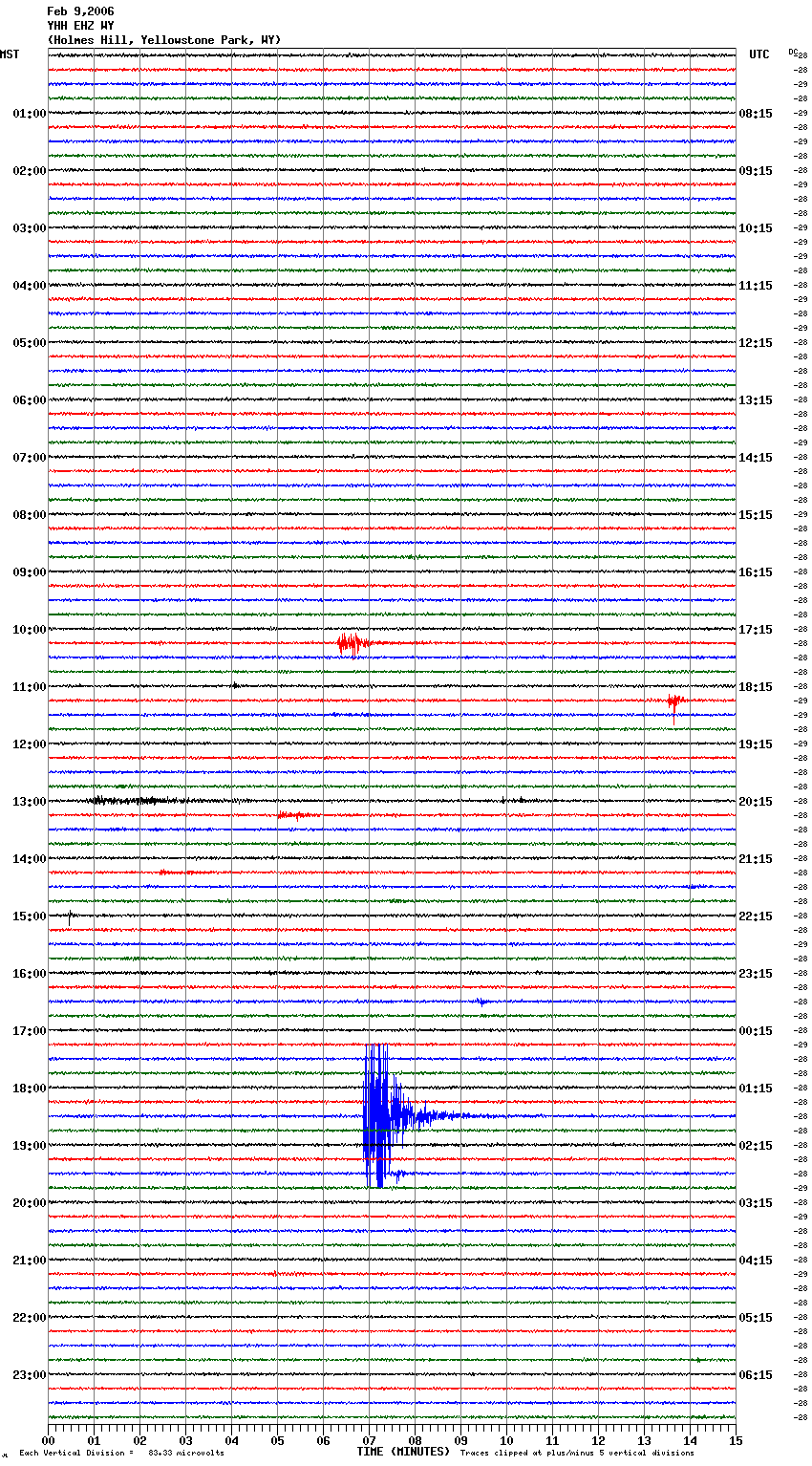The image size is (812, 1466).
Task: Select the 20:00 MST time label
Action: point(30,1203)
